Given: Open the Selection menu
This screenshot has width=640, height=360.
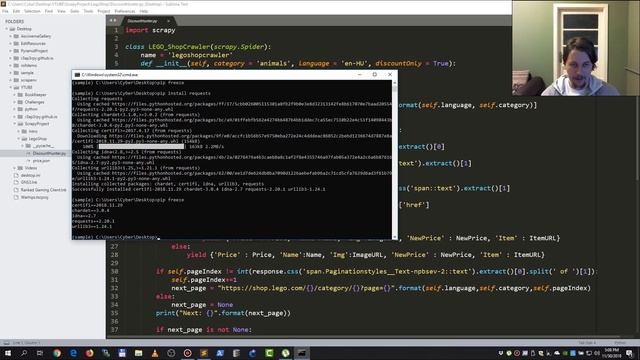Looking at the screenshot, I should [32, 11].
